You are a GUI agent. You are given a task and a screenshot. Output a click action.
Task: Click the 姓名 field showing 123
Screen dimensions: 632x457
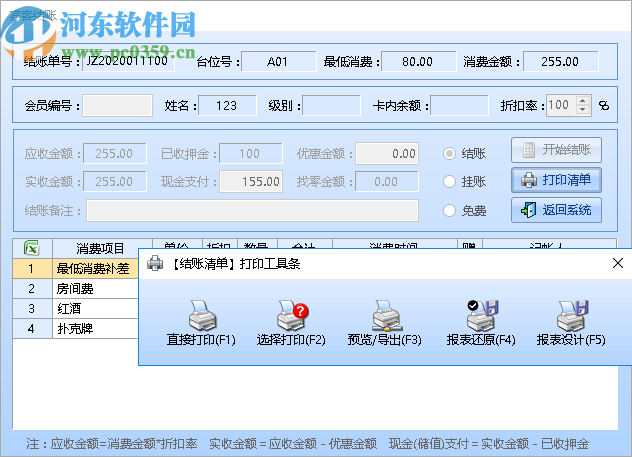(227, 106)
